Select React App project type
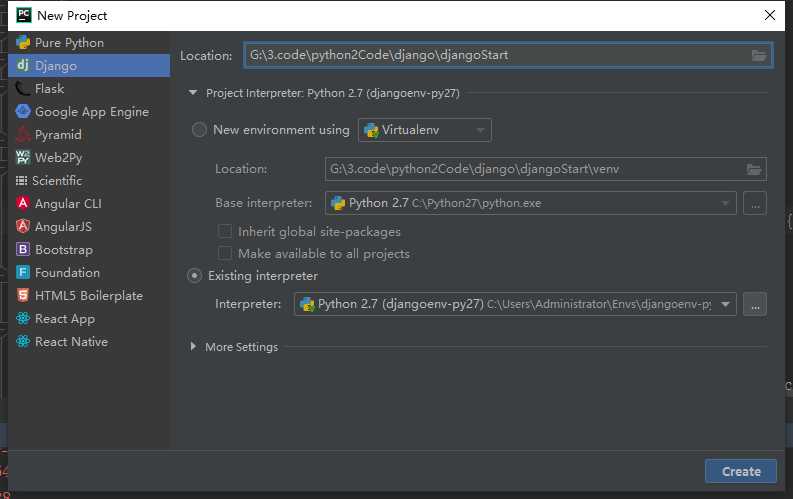This screenshot has height=499, width=793. click(65, 319)
